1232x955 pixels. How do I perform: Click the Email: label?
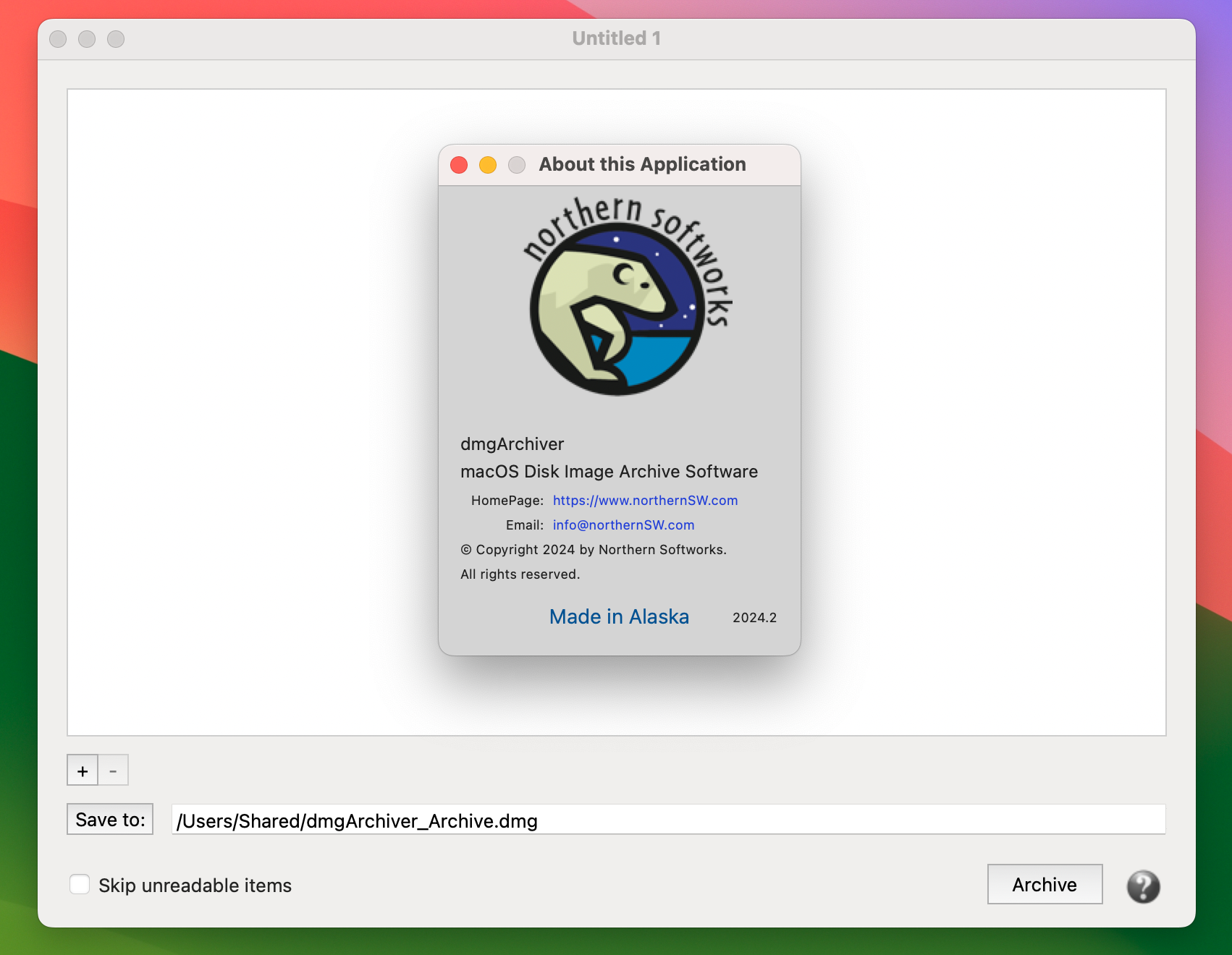point(524,525)
